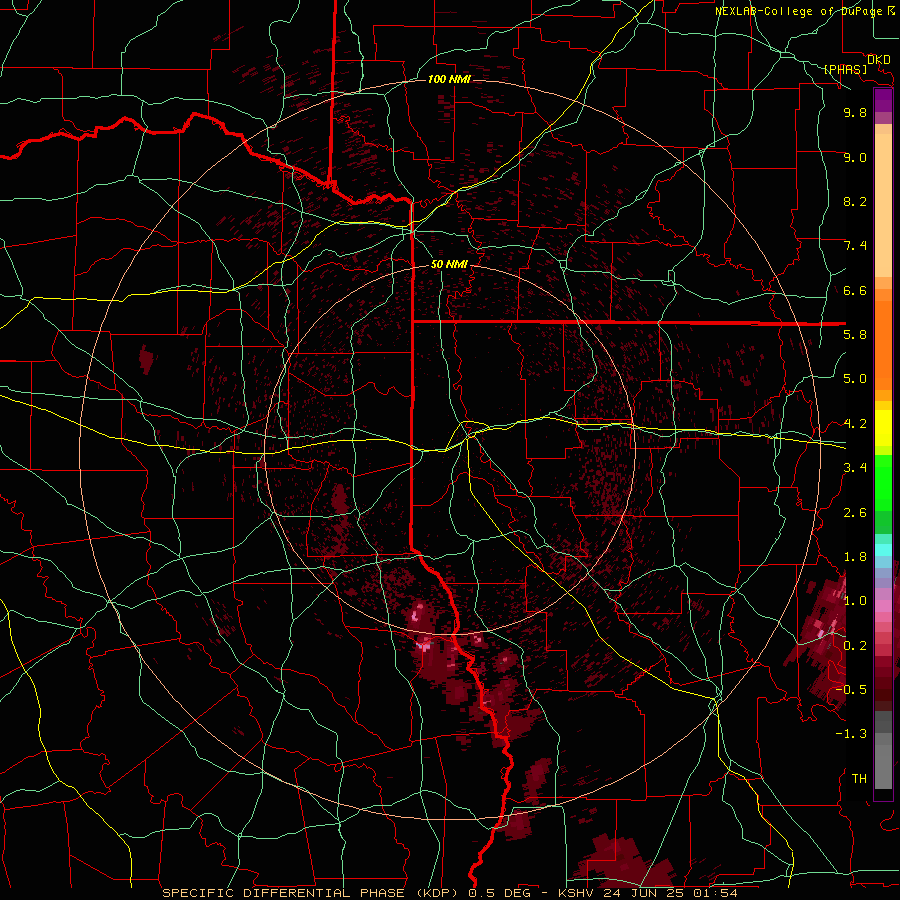Click the 5.8 color scale value

[x=855, y=335]
